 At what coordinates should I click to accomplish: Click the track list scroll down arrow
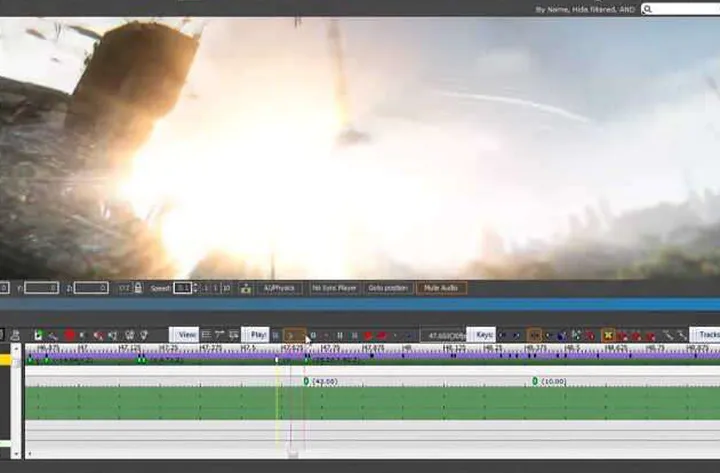(16, 453)
